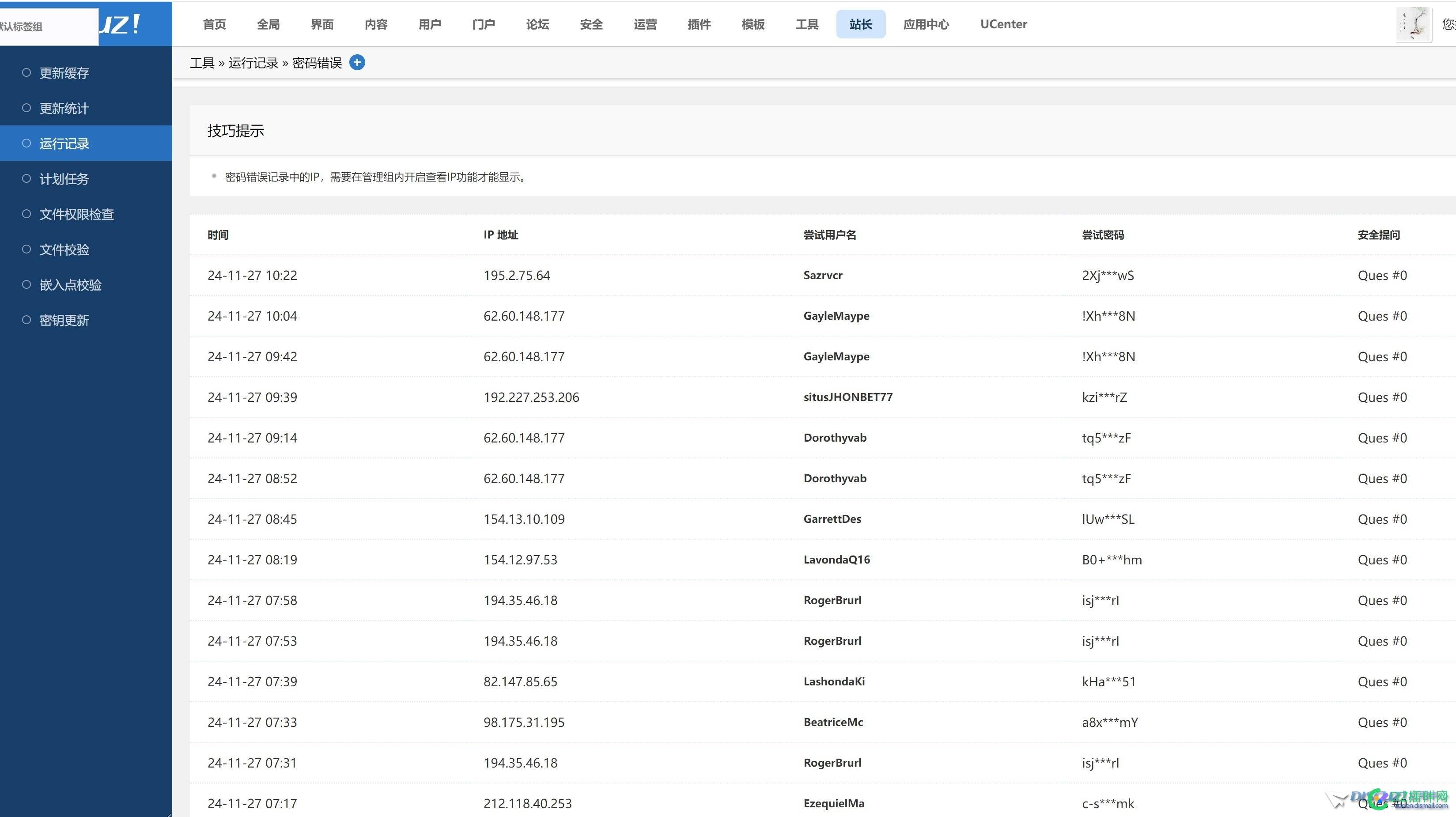Click password attempt B0+***hm
Screen dimensions: 1456x817
pos(1112,560)
